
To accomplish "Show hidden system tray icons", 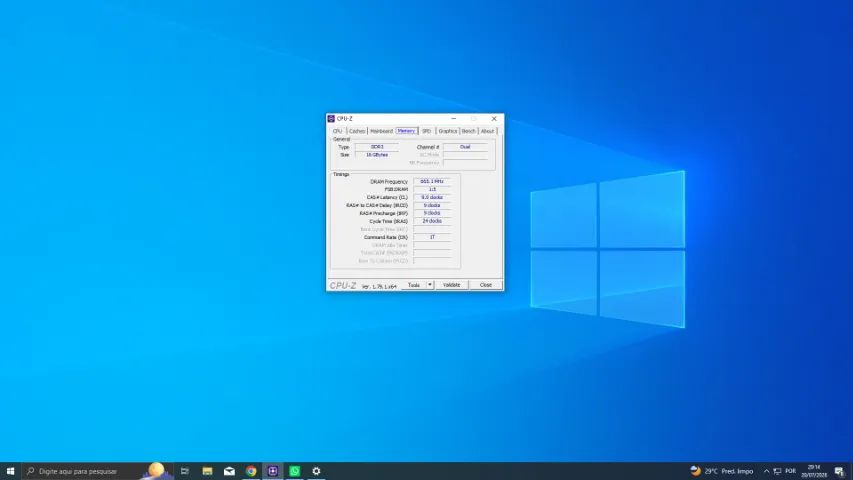I will pyautogui.click(x=767, y=471).
